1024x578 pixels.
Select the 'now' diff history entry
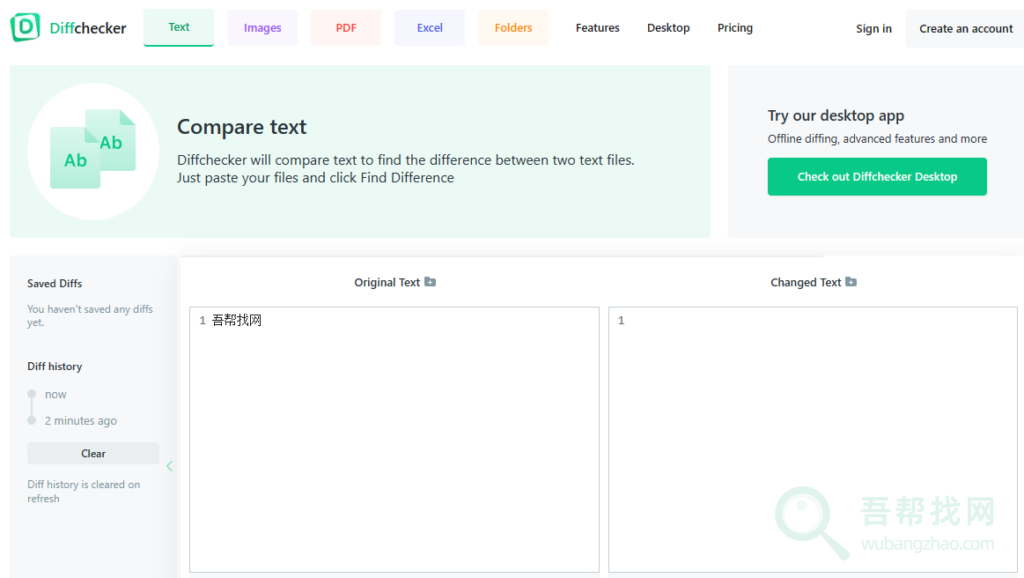(x=56, y=394)
